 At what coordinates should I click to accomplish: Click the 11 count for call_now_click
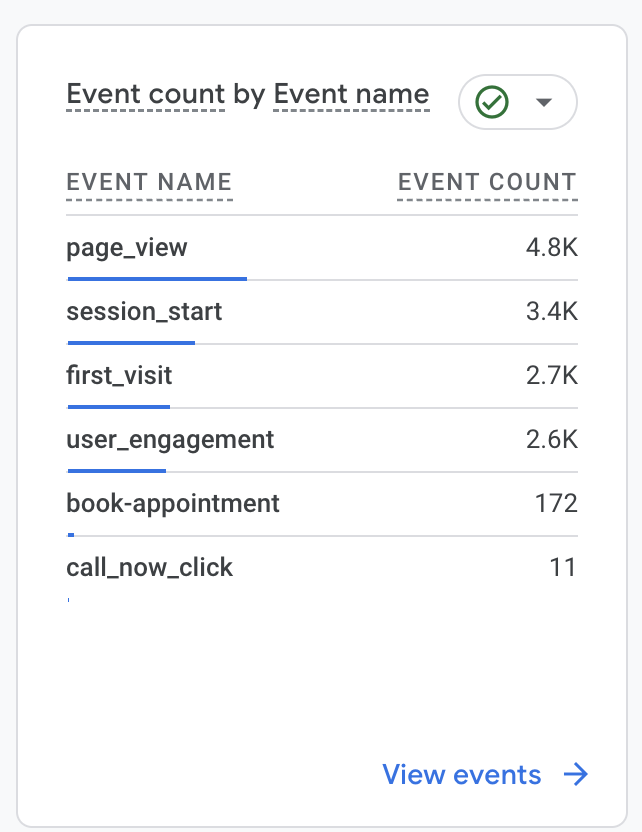(563, 567)
